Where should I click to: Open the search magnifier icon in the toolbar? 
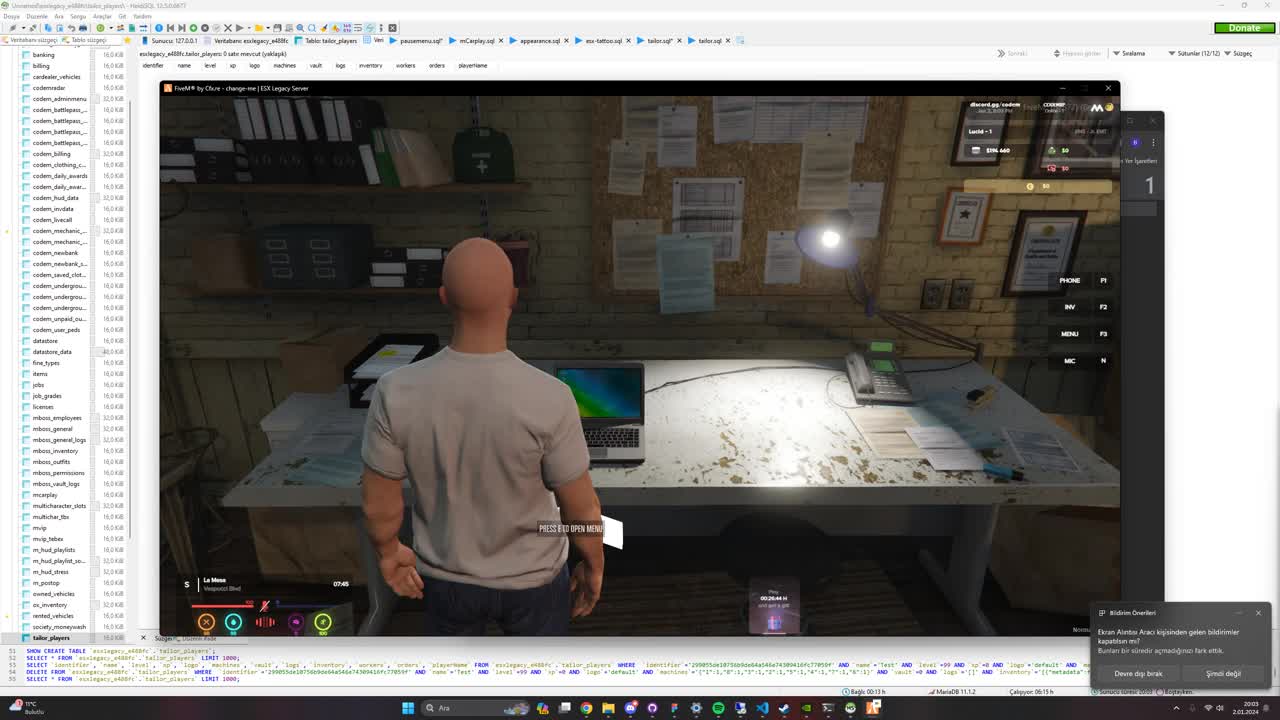point(302,28)
